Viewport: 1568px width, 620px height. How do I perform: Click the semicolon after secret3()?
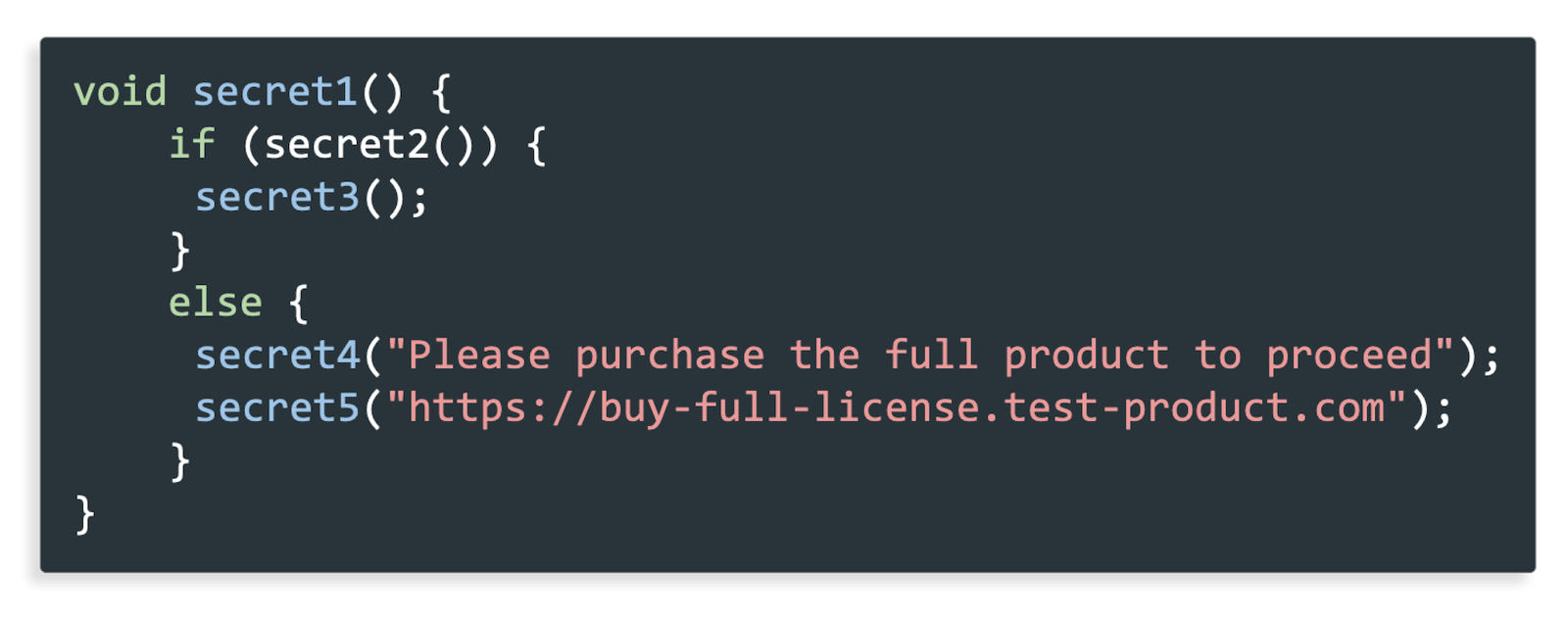tap(419, 199)
